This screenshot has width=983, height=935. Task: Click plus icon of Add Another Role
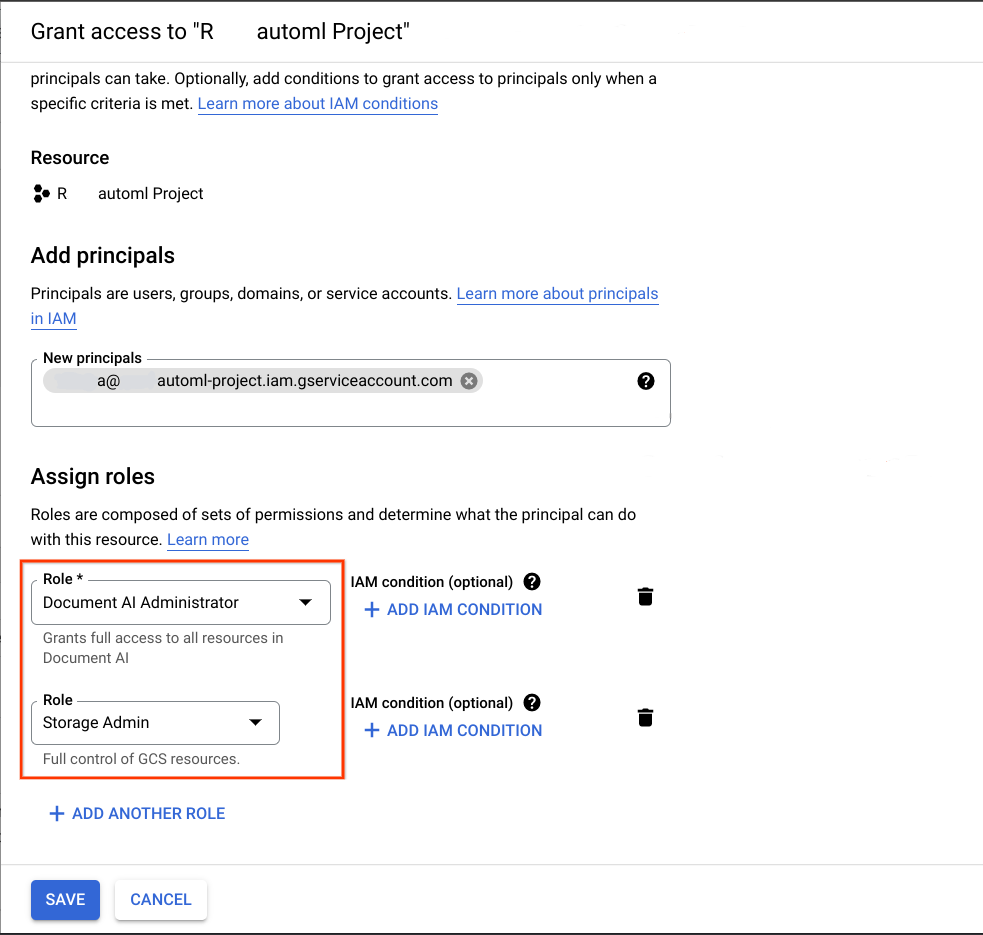tap(57, 814)
